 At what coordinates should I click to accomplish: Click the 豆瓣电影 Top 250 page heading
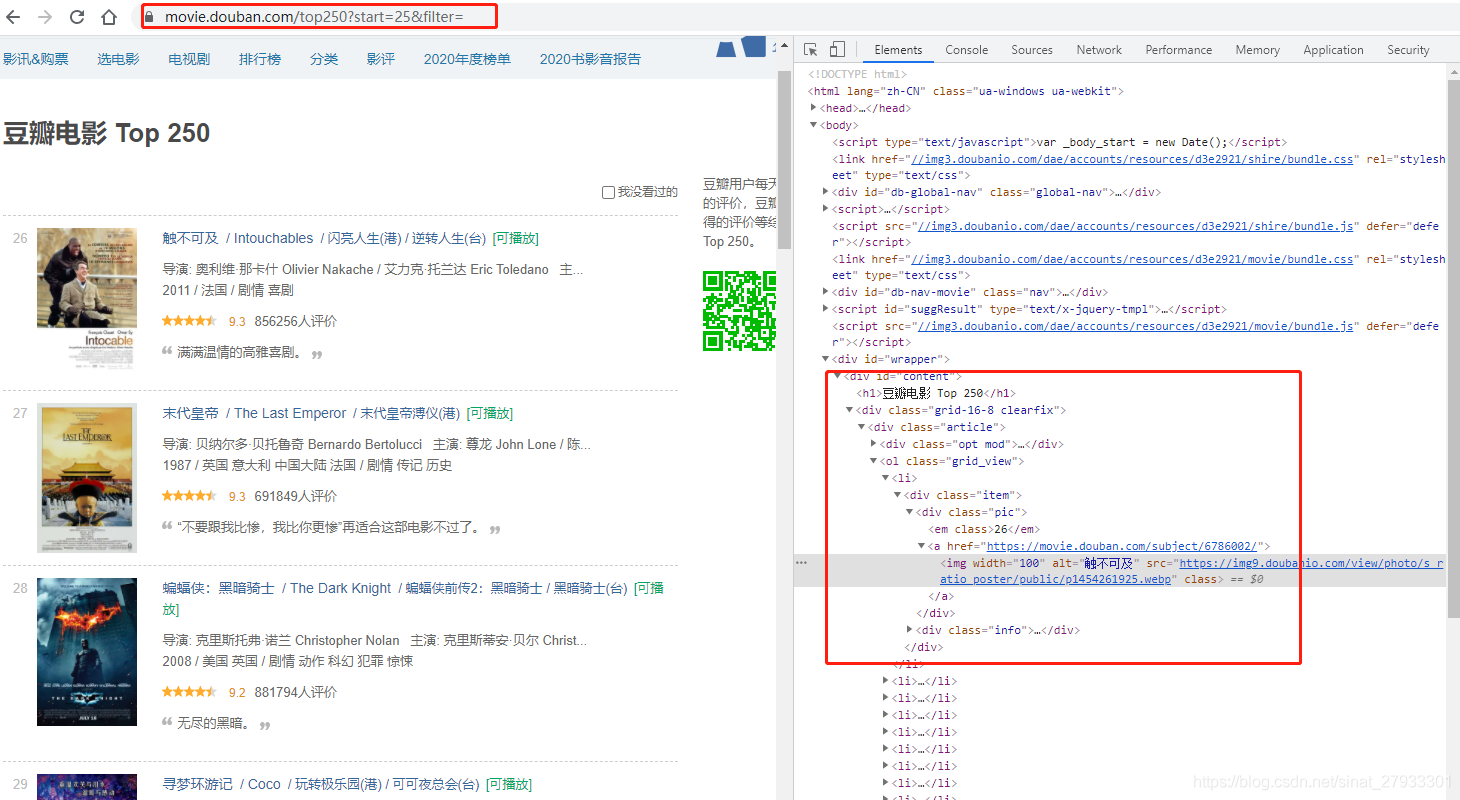click(x=106, y=133)
